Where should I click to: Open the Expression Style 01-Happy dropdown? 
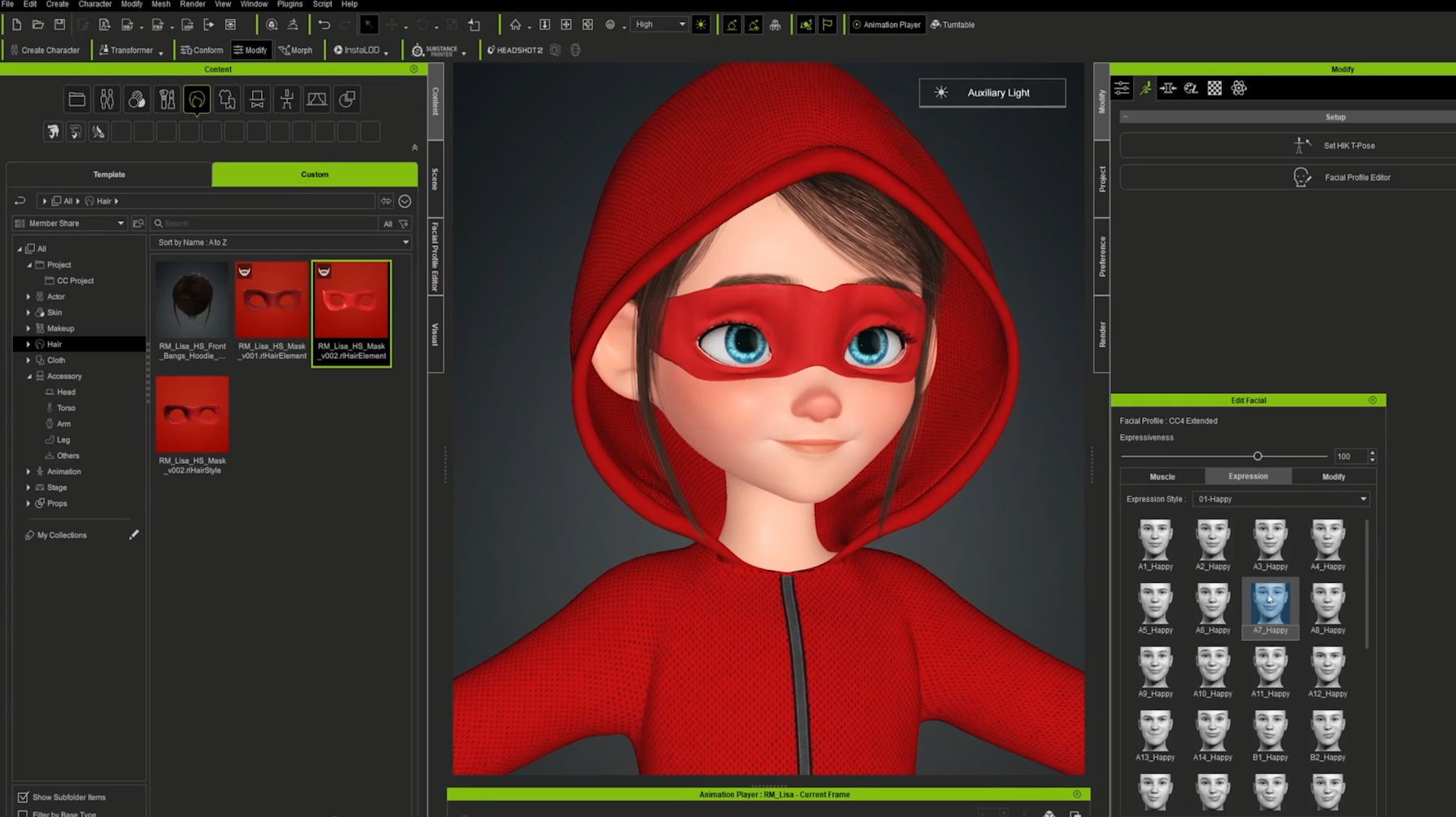[1281, 499]
